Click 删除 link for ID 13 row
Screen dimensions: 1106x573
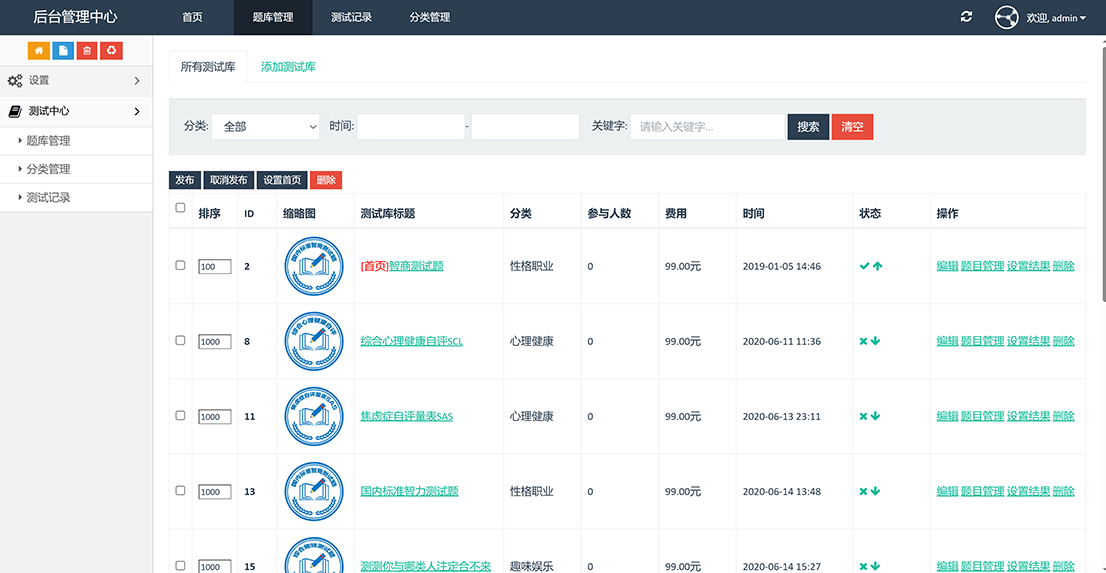tap(1064, 491)
